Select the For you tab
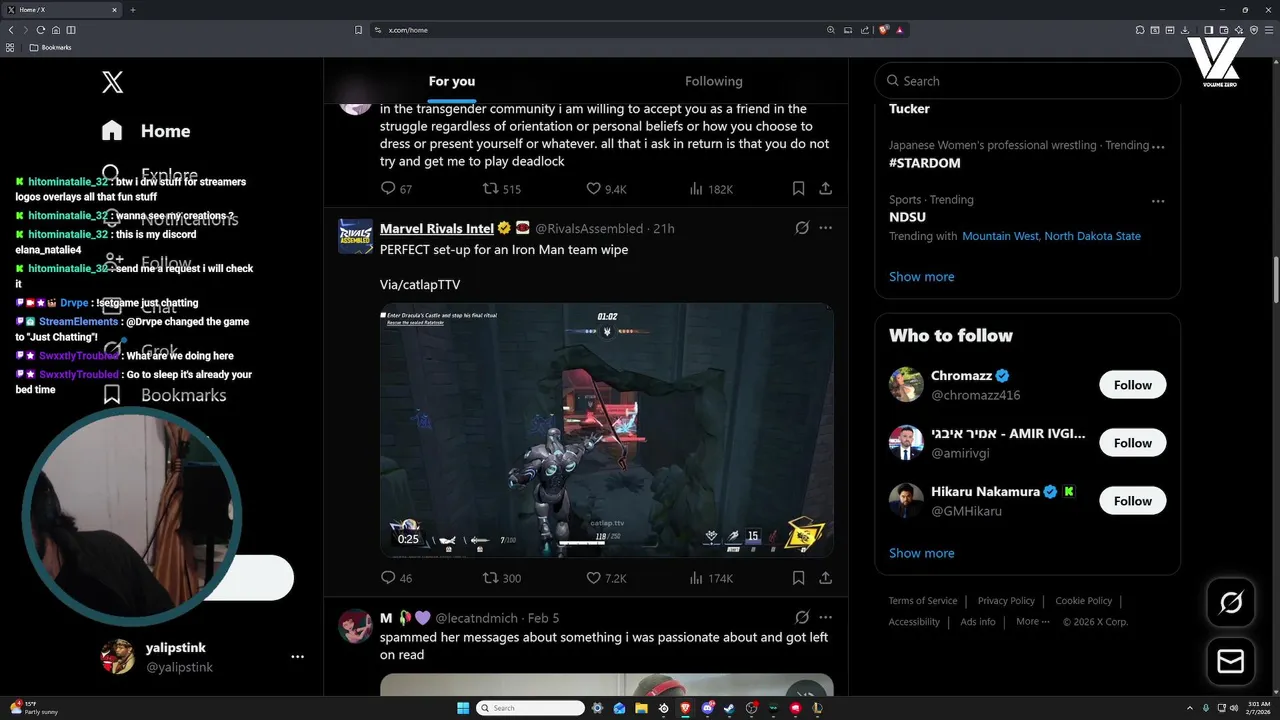This screenshot has width=1280, height=720. coord(452,81)
